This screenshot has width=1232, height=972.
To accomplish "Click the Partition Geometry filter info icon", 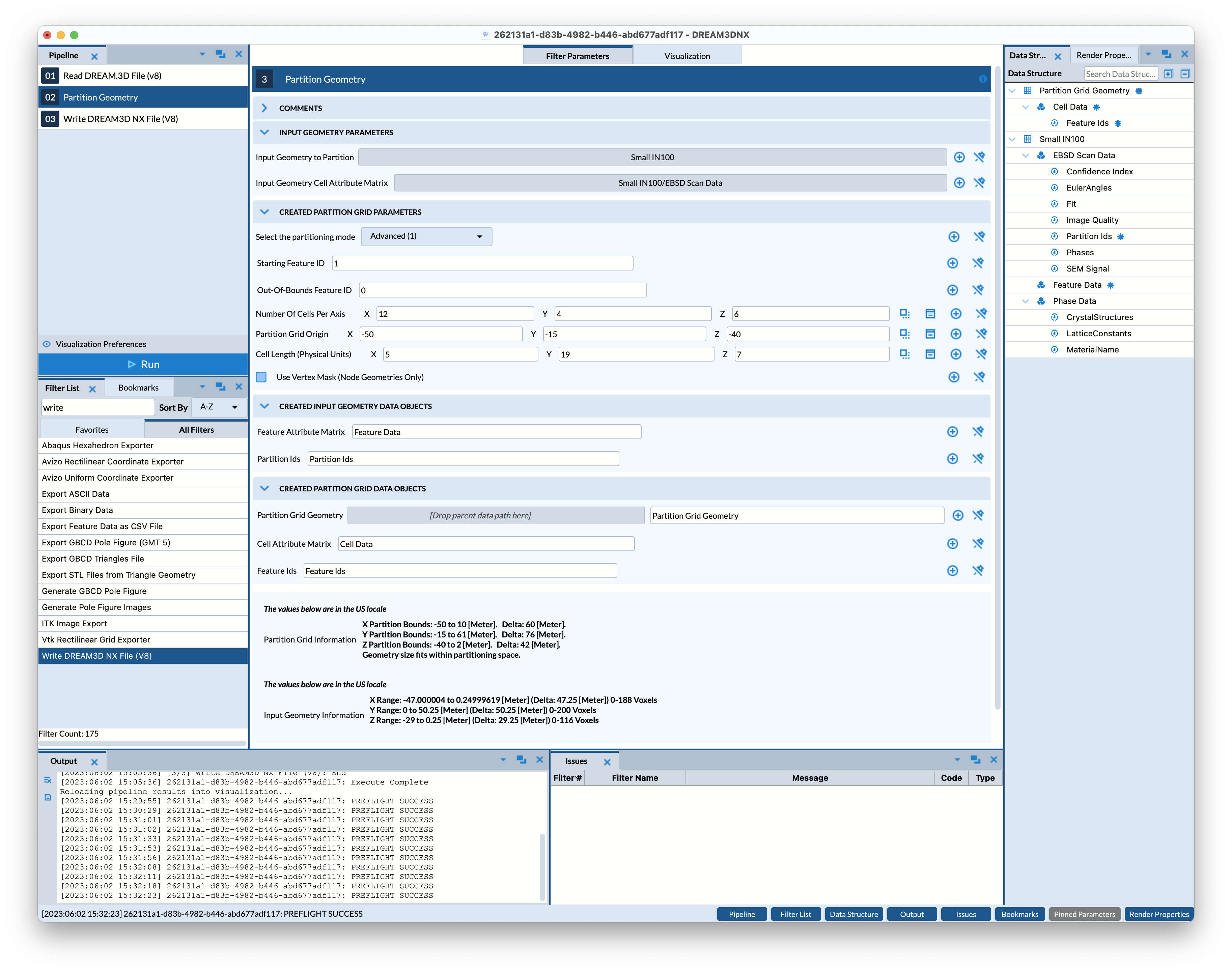I will [983, 79].
